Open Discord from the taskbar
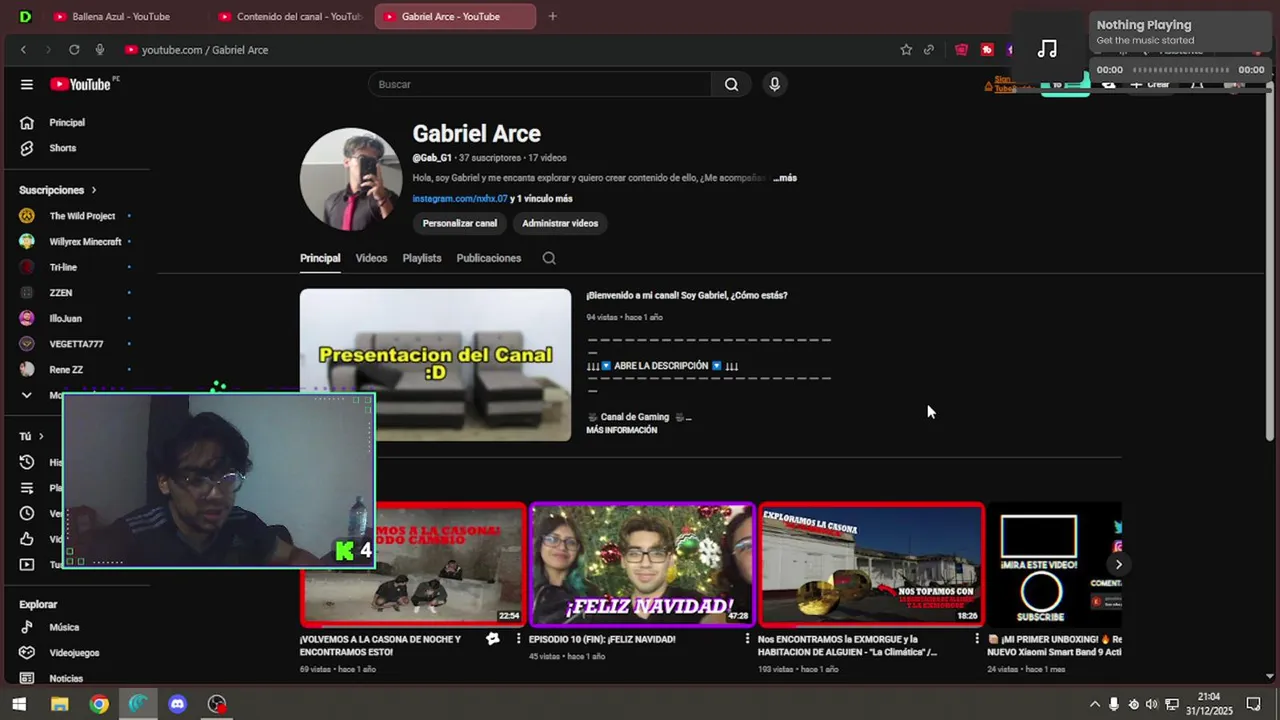This screenshot has height=720, width=1280. point(177,704)
